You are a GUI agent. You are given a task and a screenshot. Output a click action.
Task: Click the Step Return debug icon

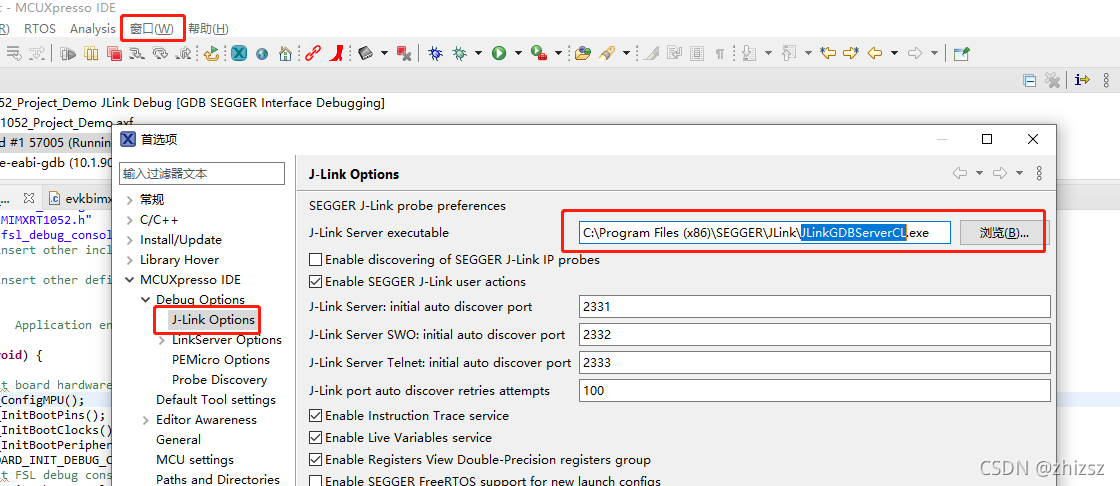tap(183, 53)
